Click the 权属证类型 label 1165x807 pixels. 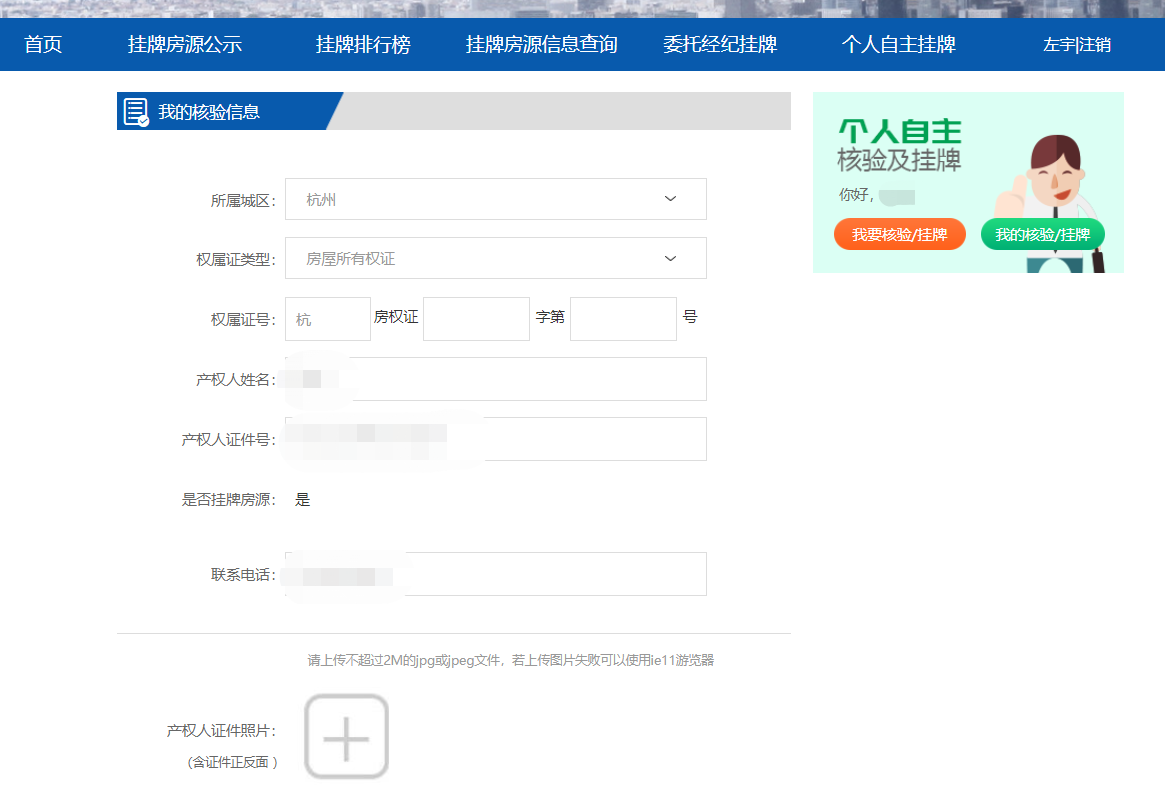pos(236,259)
